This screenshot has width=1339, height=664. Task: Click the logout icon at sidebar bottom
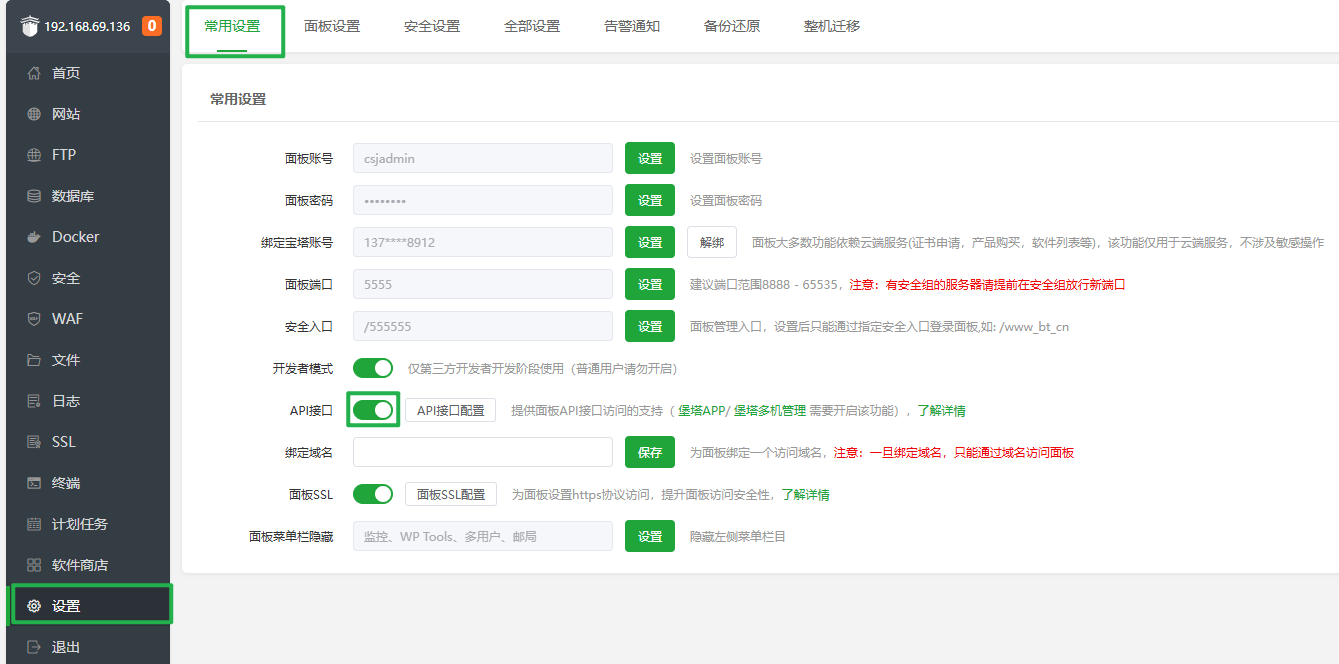(x=34, y=647)
